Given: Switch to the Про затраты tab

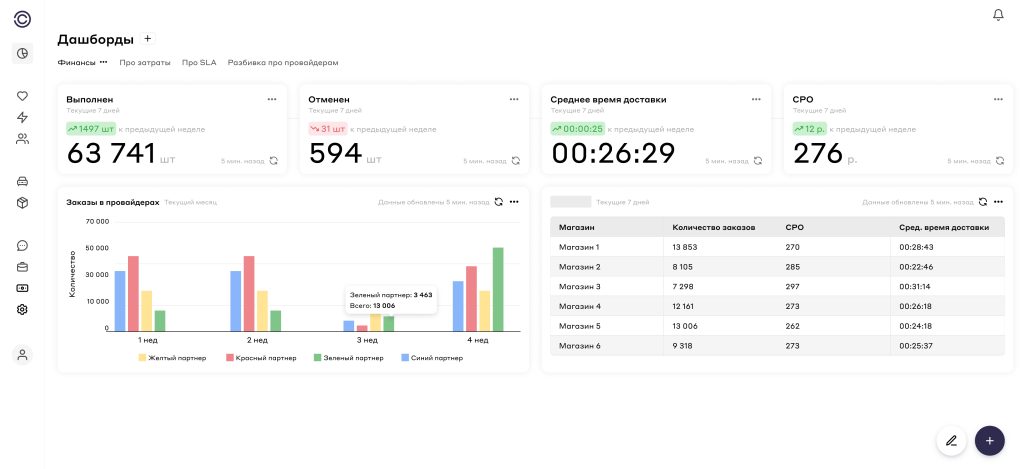Looking at the screenshot, I should [145, 62].
